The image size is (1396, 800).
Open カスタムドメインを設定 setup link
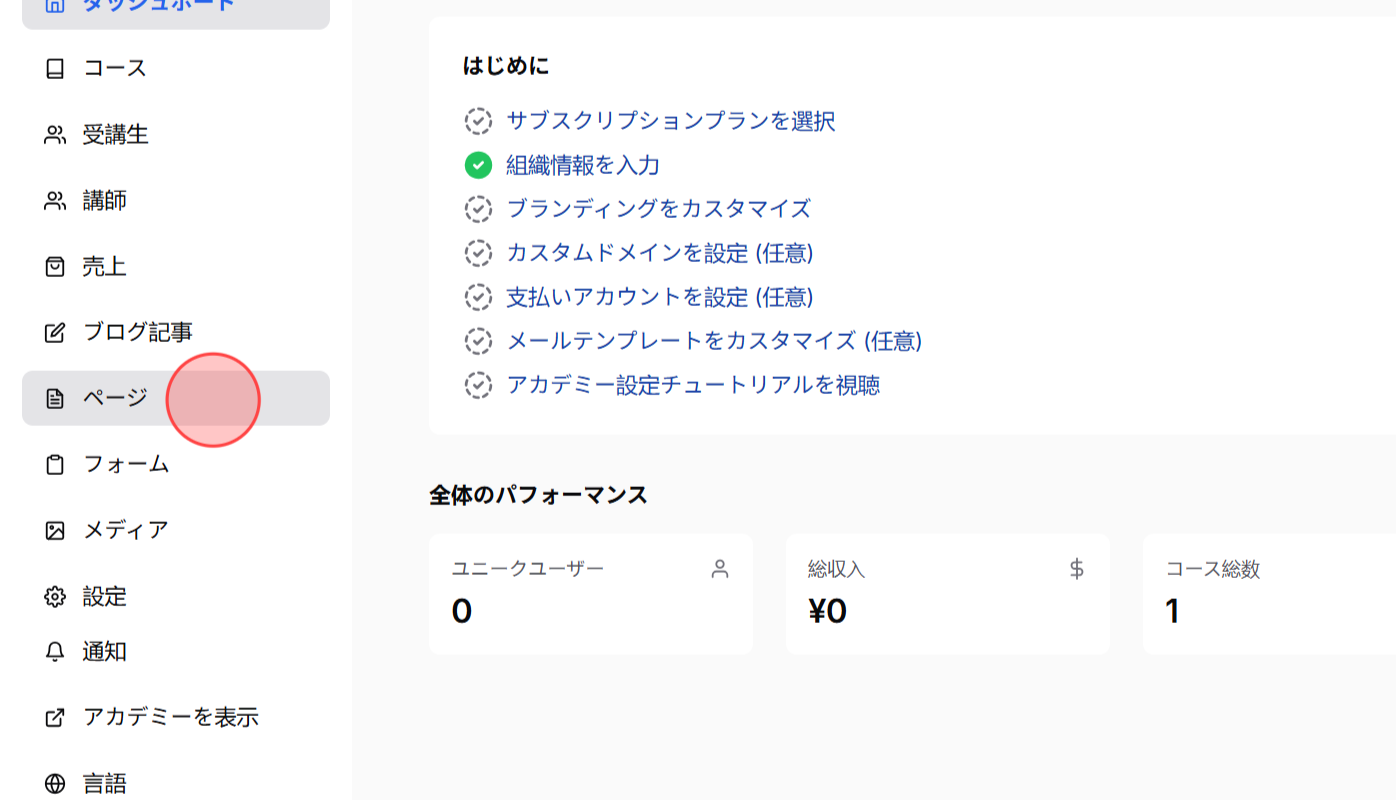point(660,253)
